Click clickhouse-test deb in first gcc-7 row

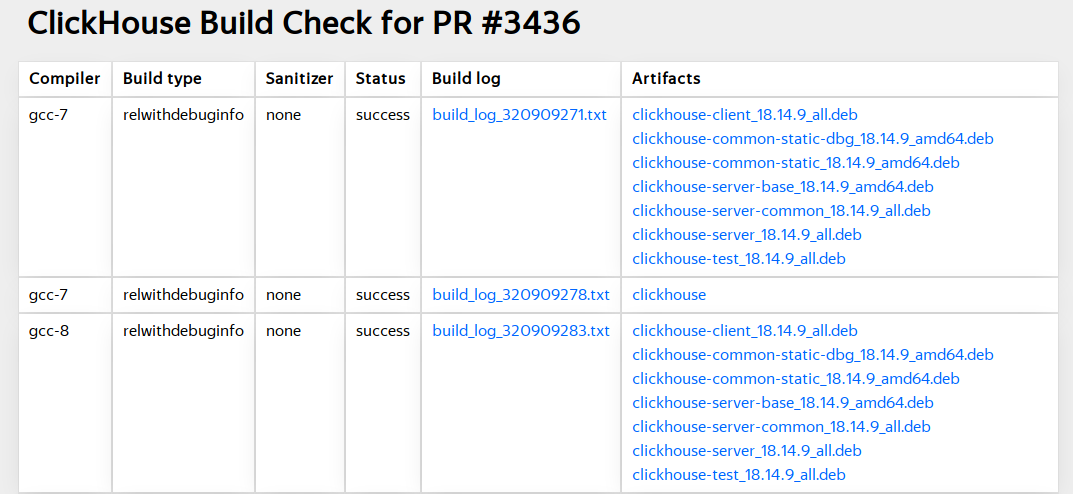click(x=738, y=259)
